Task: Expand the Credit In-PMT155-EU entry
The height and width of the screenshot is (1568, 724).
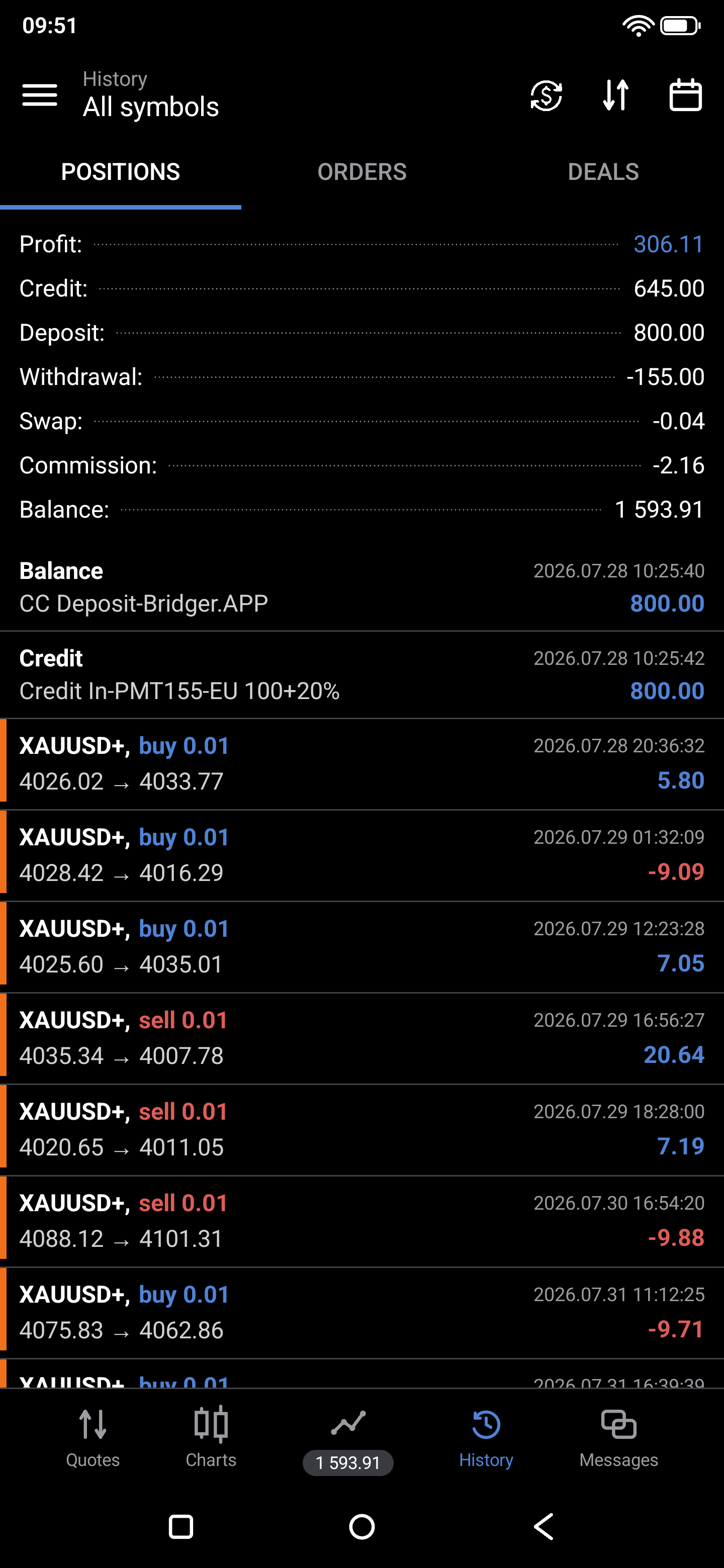Action: 361,675
